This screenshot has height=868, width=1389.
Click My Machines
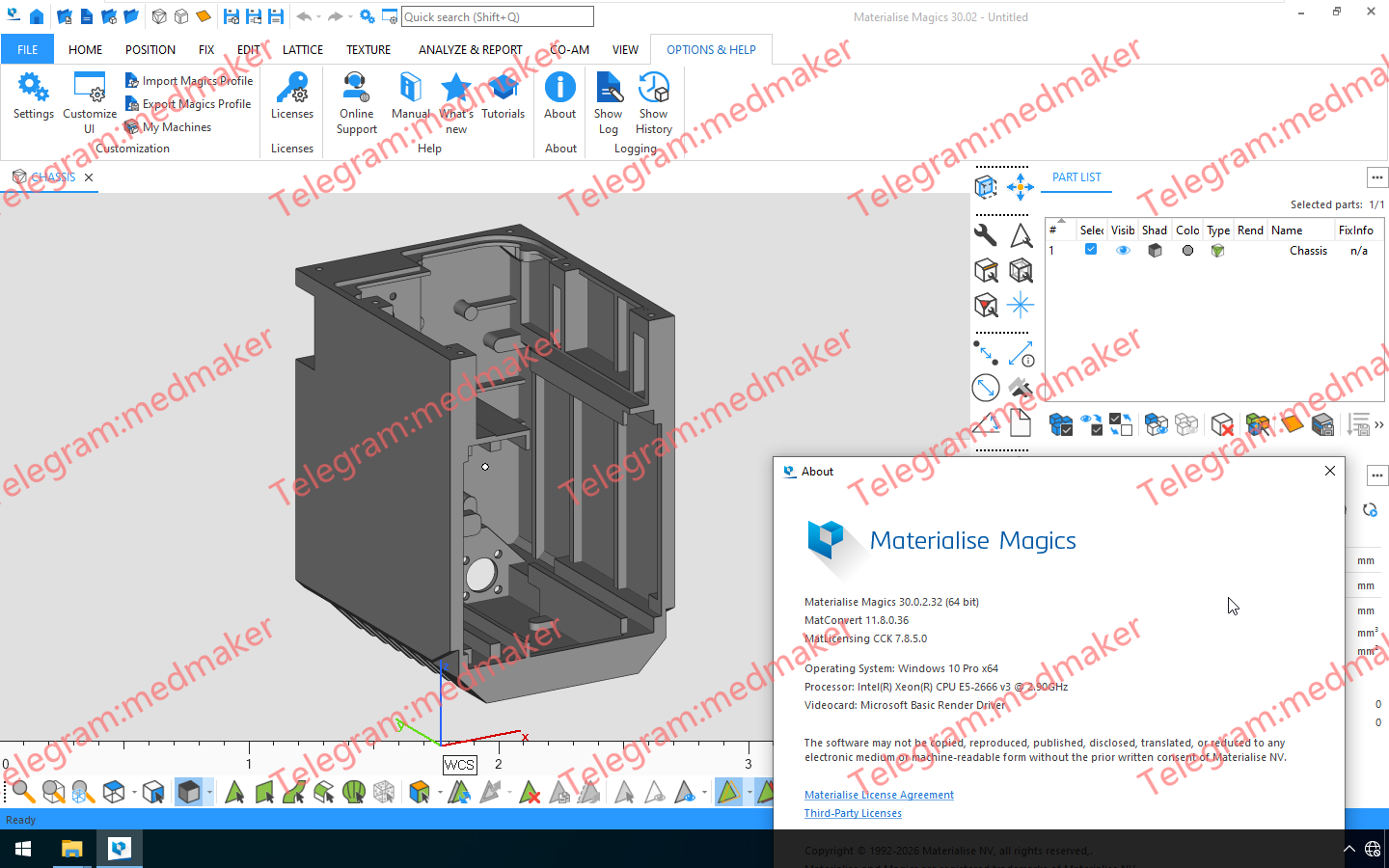(x=168, y=127)
